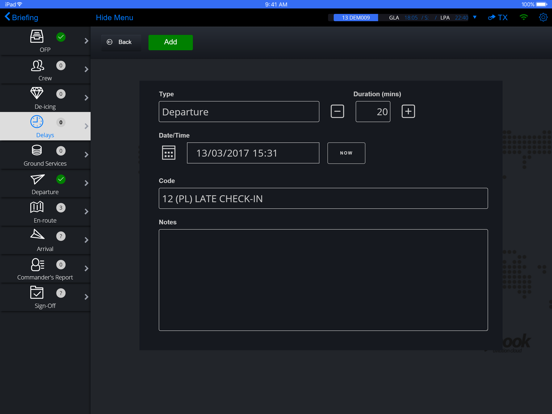Open the settings gear icon
The width and height of the screenshot is (552, 414).
tap(543, 17)
